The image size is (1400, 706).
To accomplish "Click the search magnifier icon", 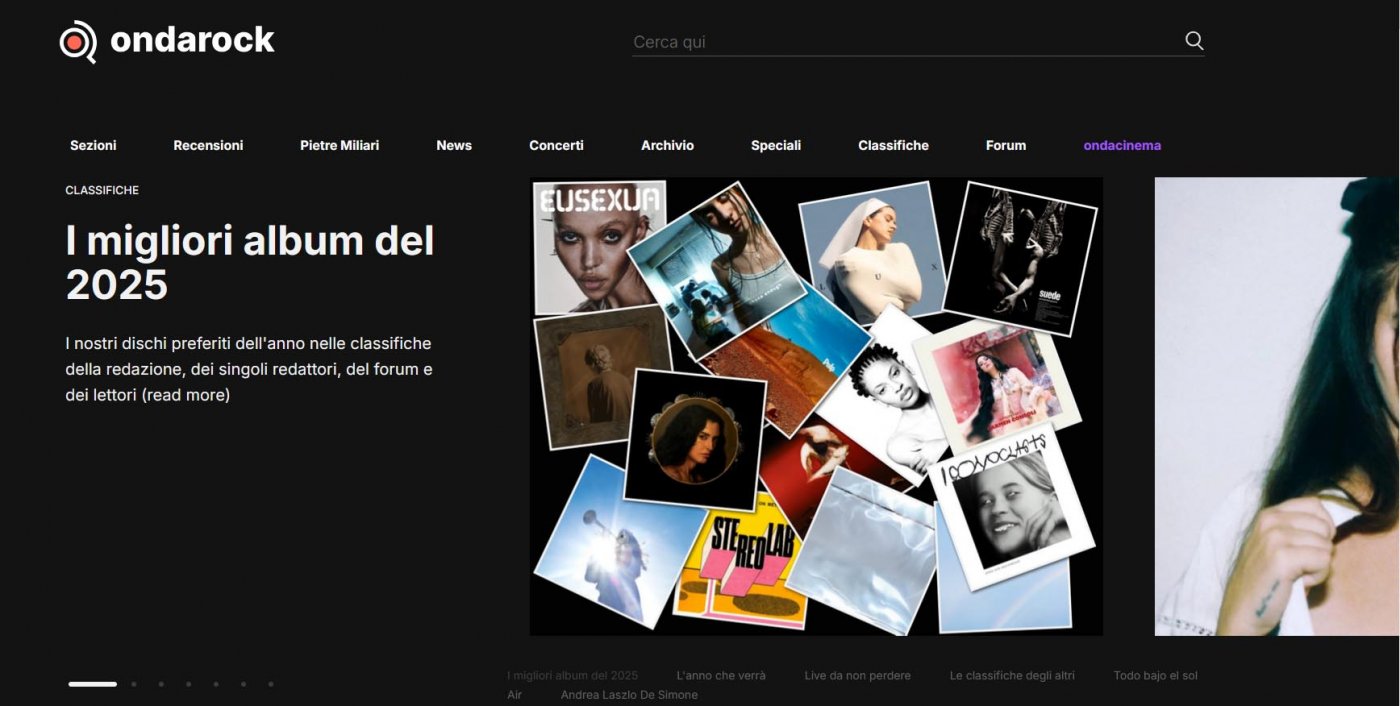I will coord(1194,41).
